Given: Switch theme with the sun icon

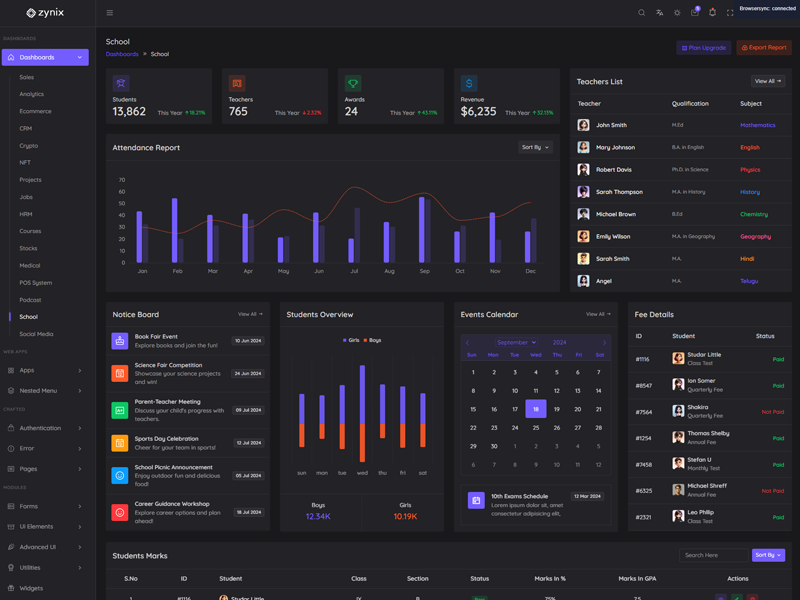Looking at the screenshot, I should pos(677,13).
